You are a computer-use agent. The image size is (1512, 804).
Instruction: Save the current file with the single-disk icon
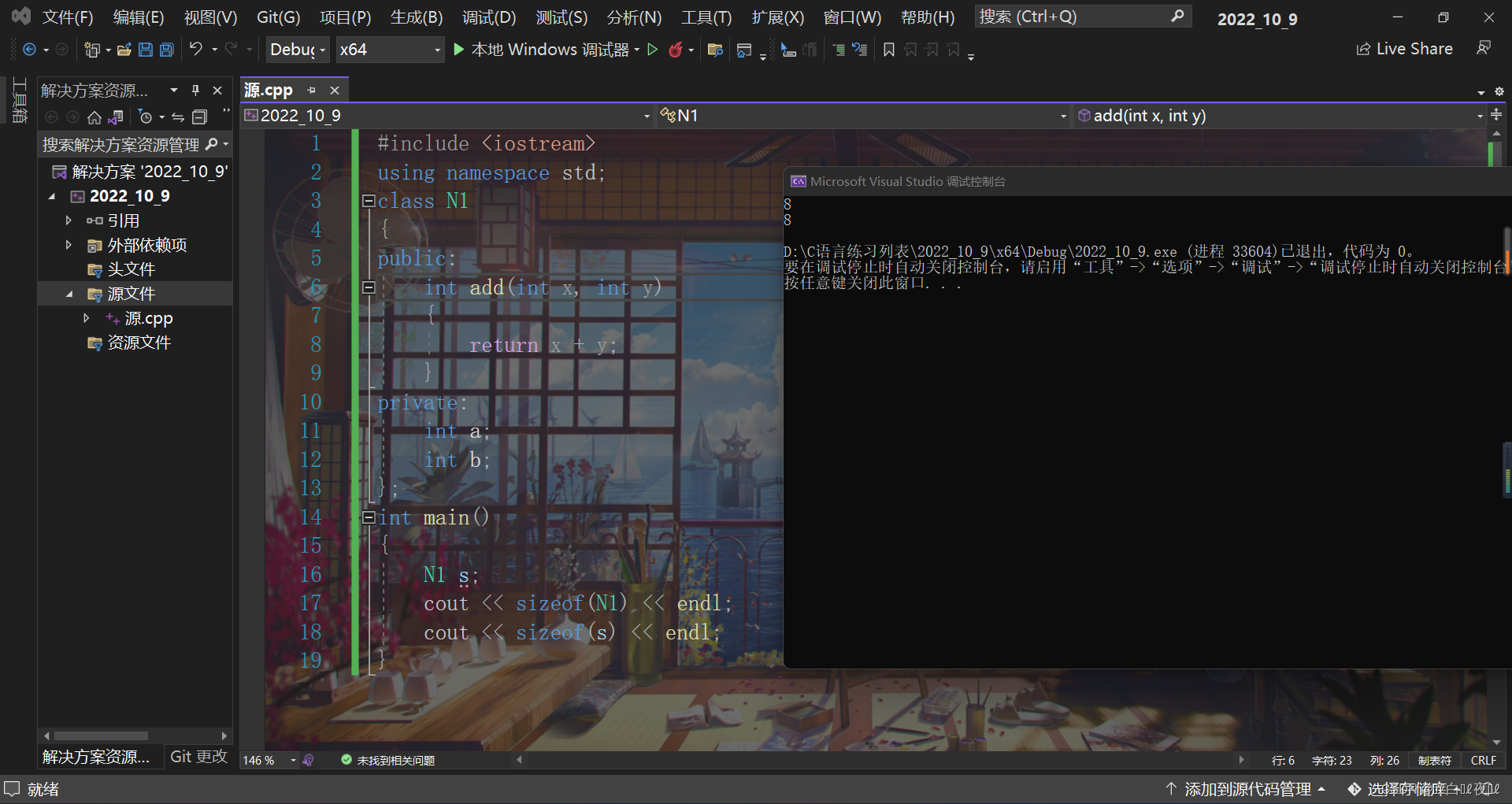(x=146, y=50)
